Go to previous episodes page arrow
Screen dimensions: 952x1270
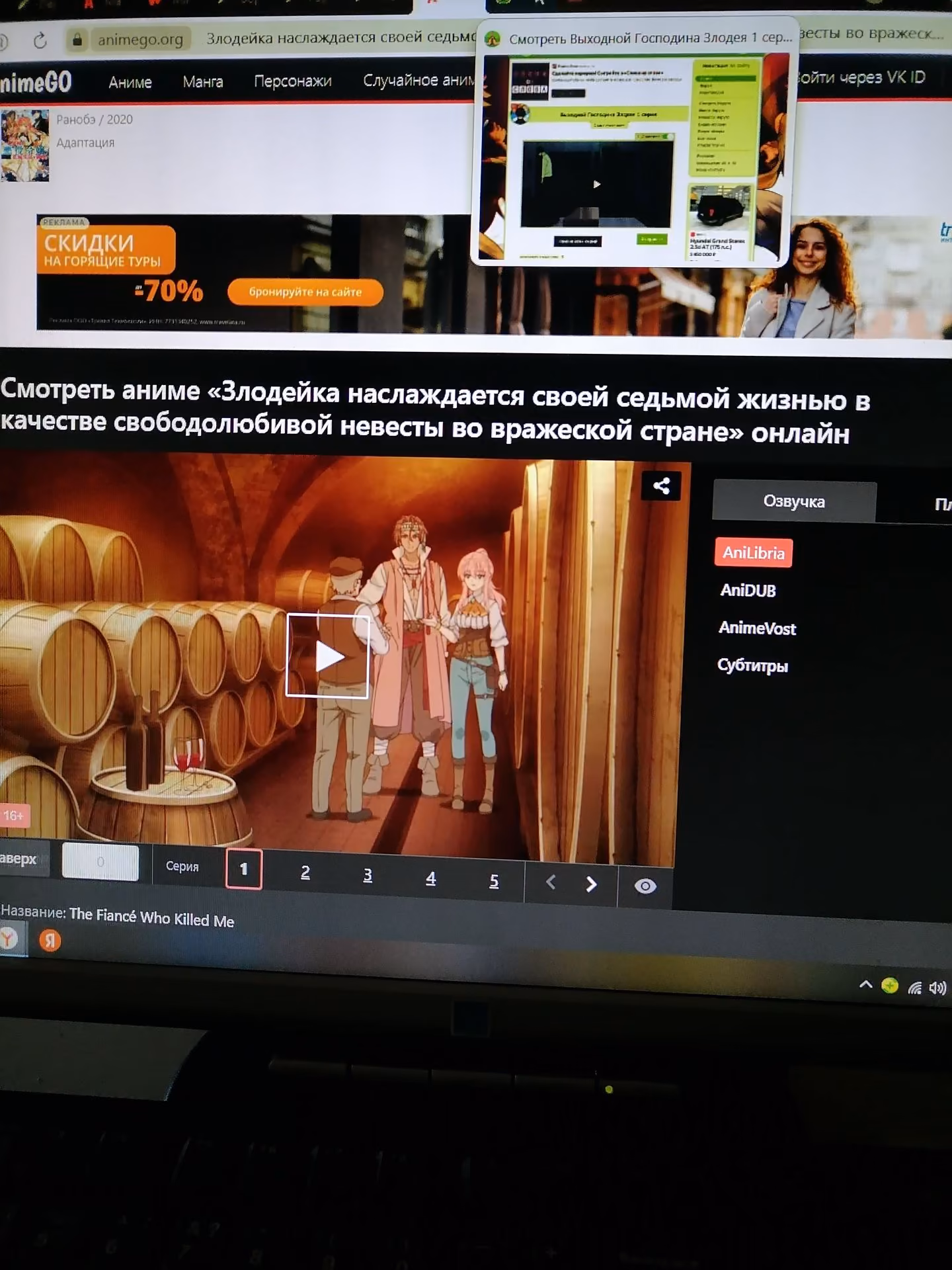[x=551, y=882]
